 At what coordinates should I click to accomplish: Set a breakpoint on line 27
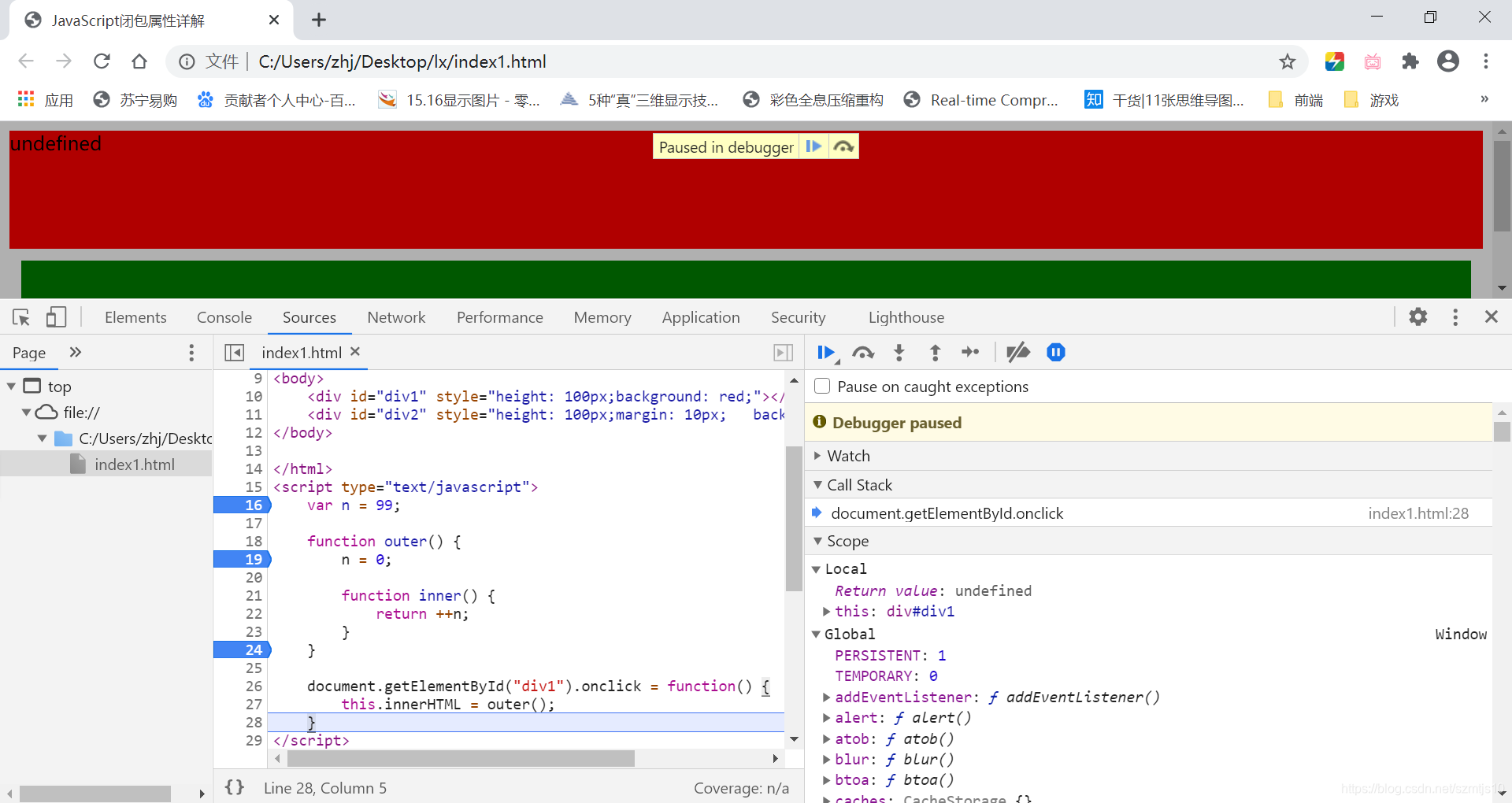(253, 705)
